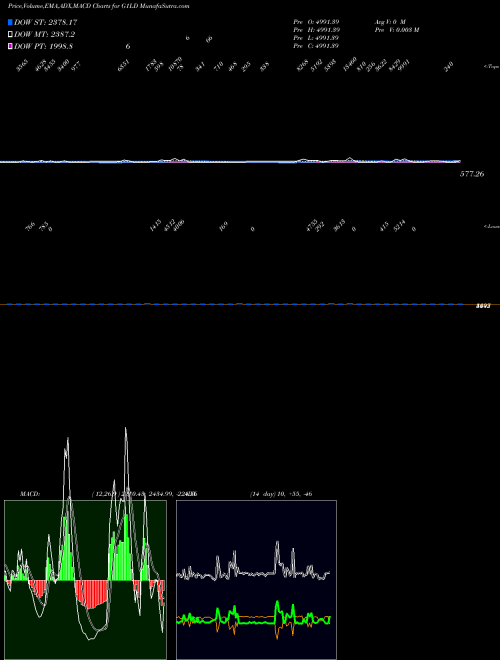Click the 'Pre H: 4991.39' value
The image size is (500, 660).
[x=316, y=30]
